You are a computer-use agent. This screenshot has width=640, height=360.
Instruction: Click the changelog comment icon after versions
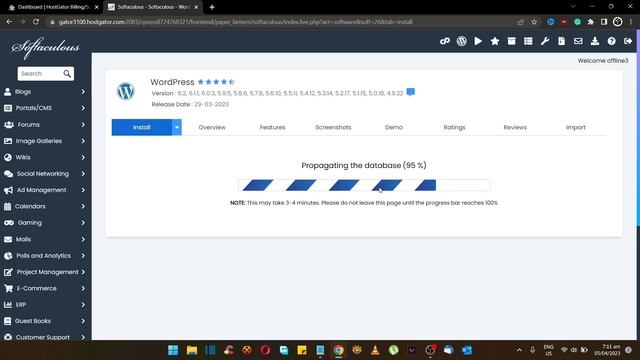click(411, 92)
